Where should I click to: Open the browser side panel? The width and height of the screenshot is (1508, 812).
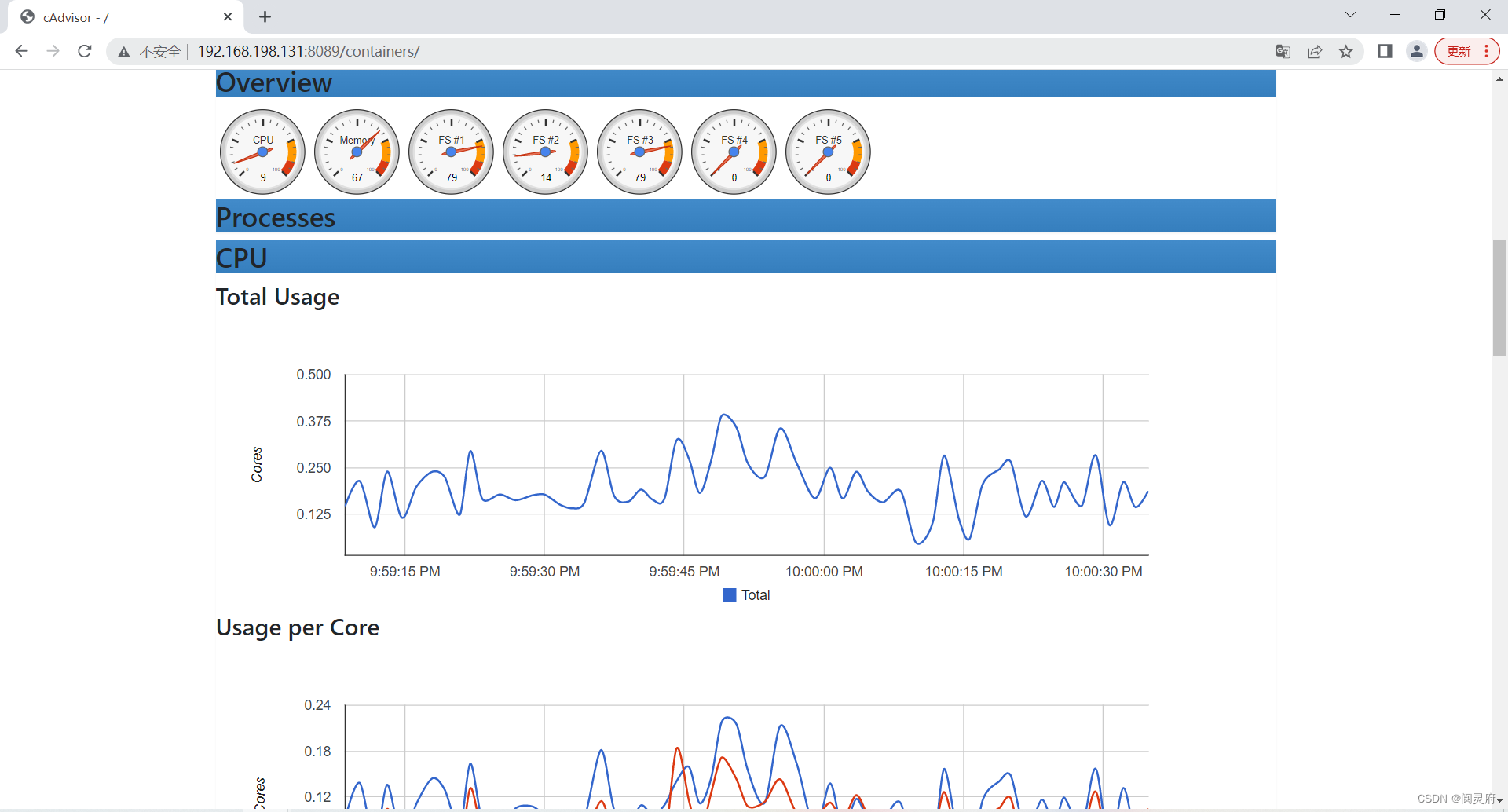pyautogui.click(x=1385, y=51)
